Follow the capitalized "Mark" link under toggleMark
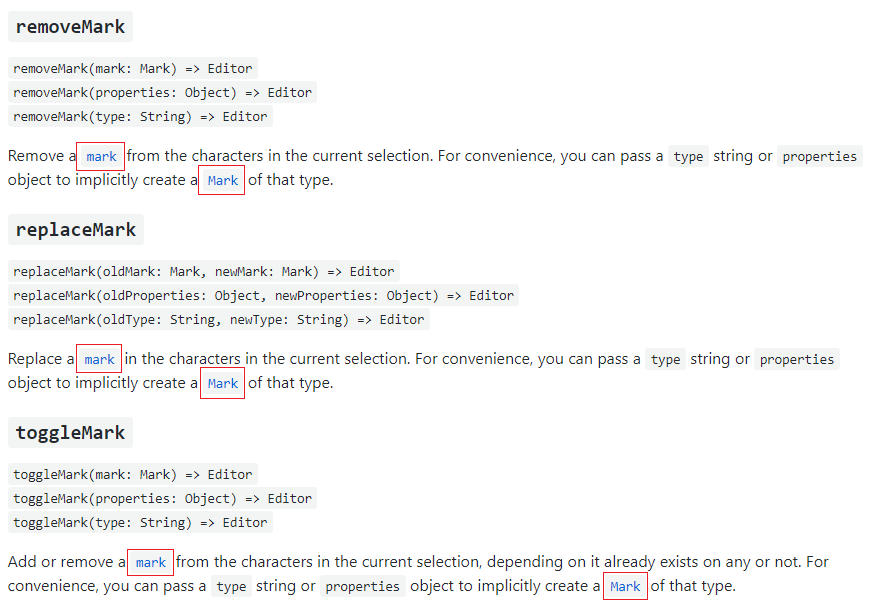 tap(625, 587)
